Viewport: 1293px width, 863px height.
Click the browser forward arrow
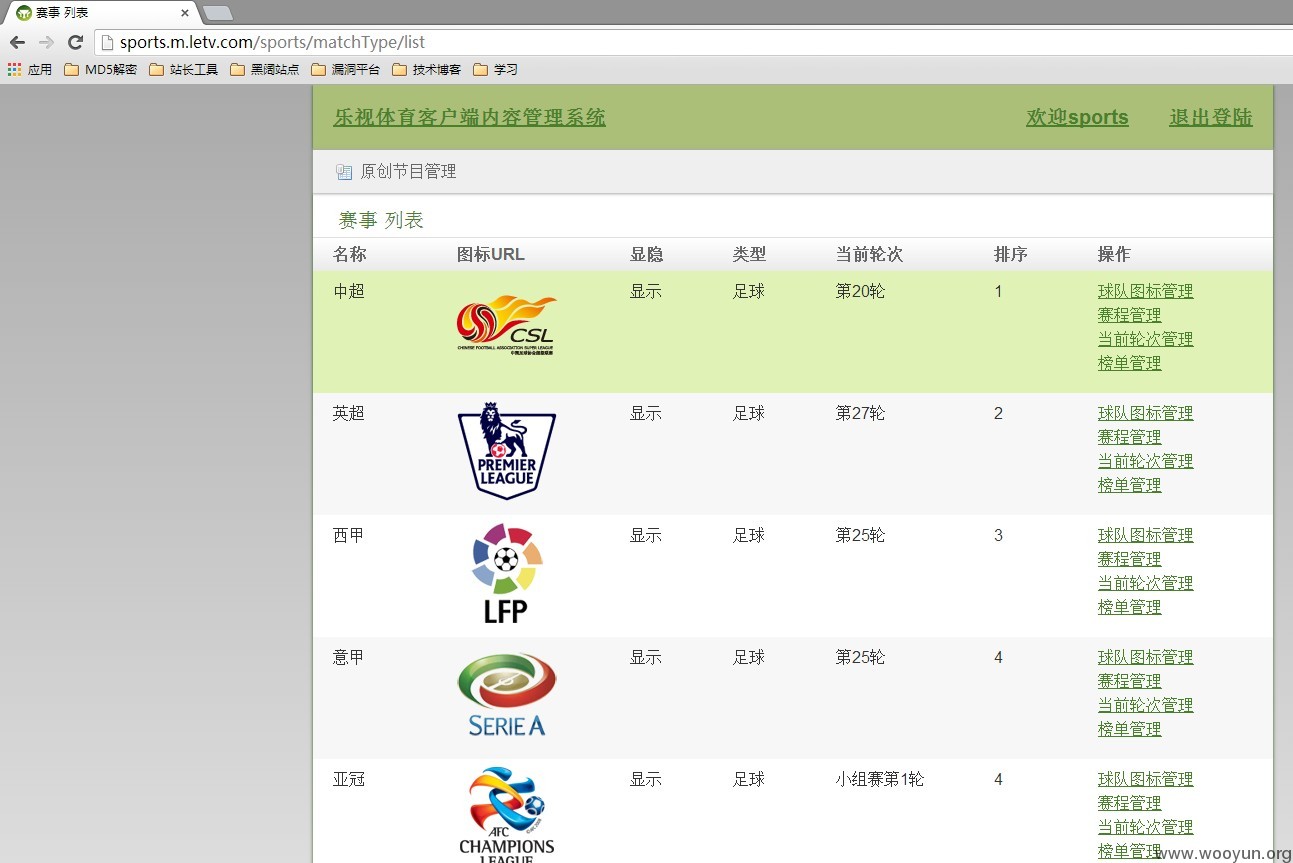(x=46, y=42)
